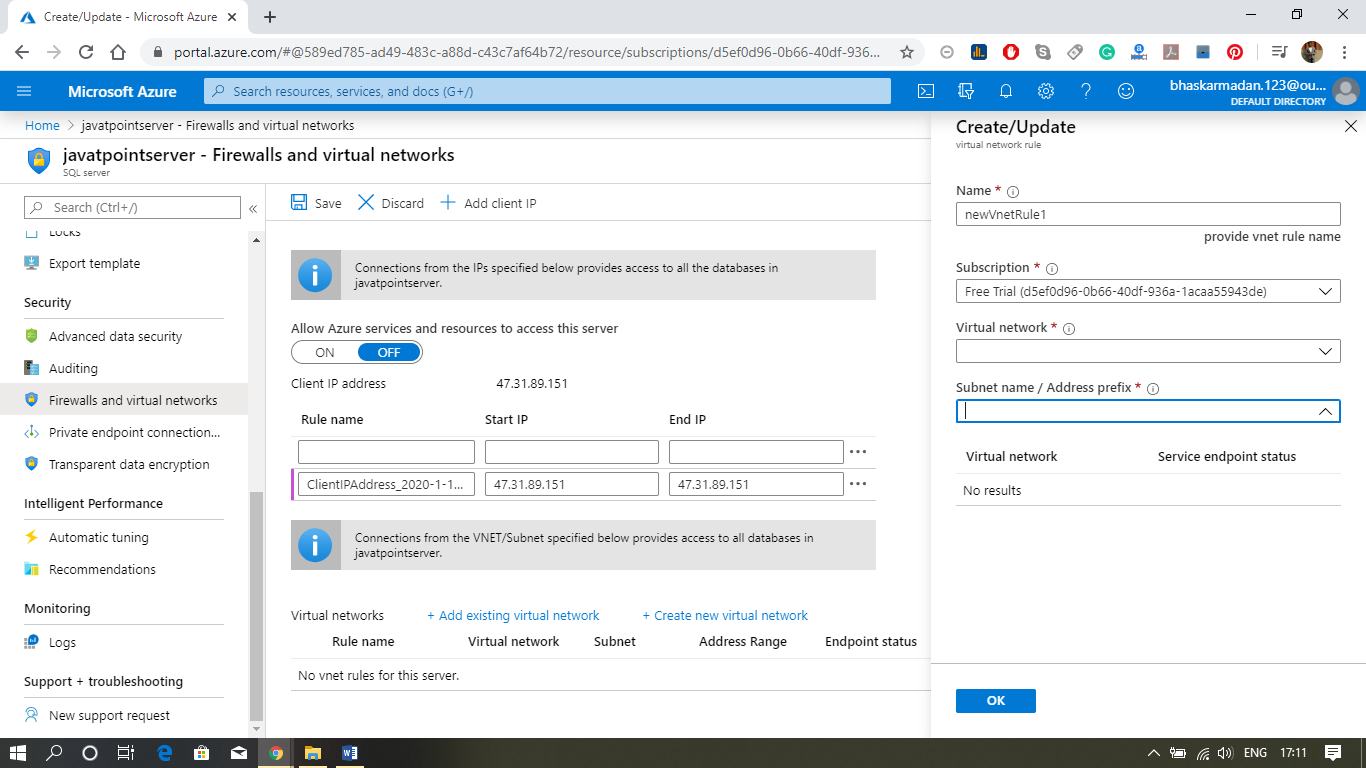Click the Windows Start button
Viewport: 1366px width, 768px height.
(x=18, y=753)
